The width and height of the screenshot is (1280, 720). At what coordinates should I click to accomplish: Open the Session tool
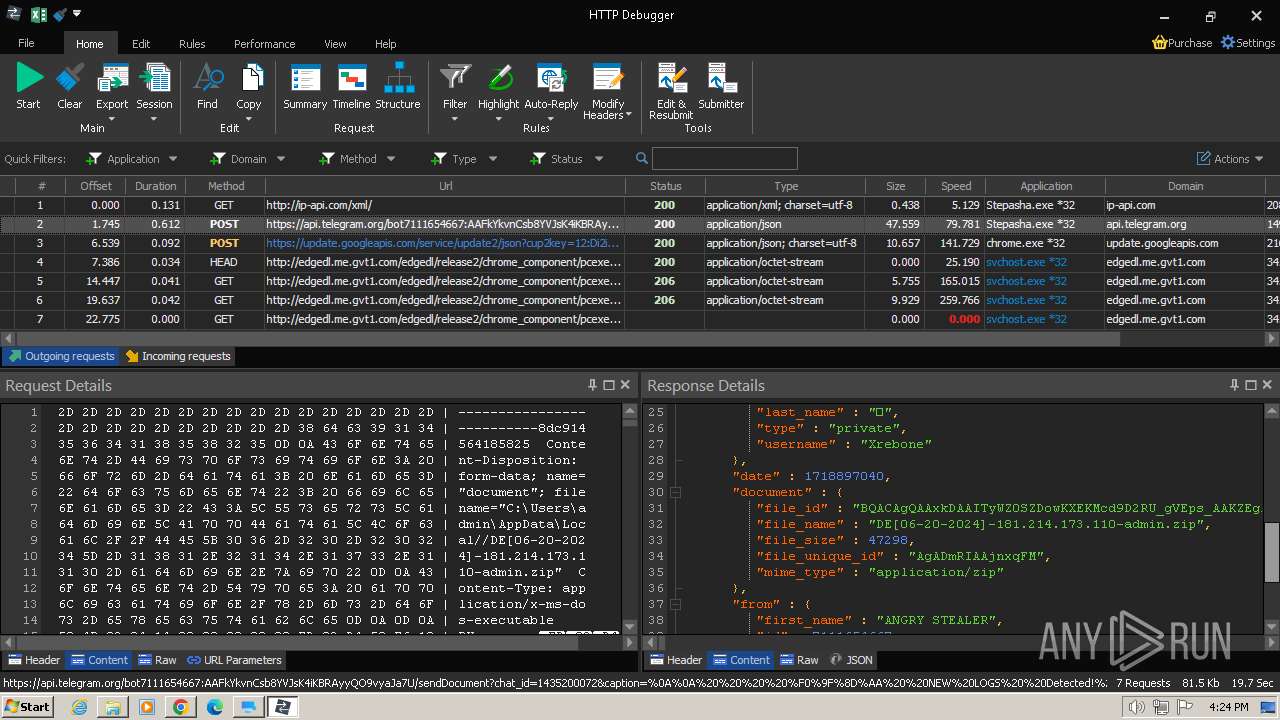154,86
